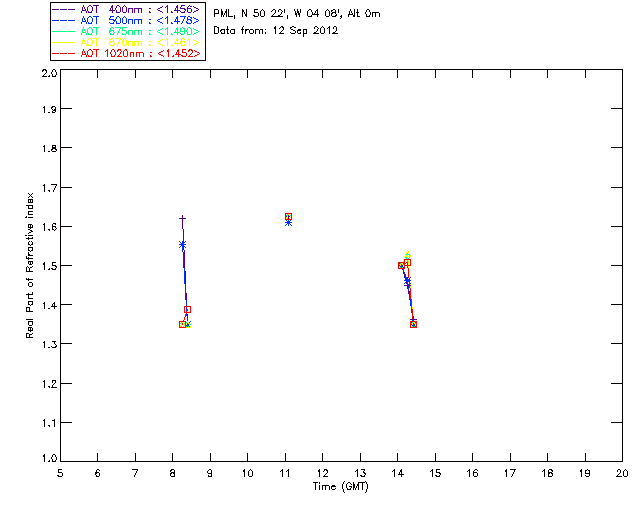Click the x-axis tick label 15
This screenshot has height=512, width=640.
click(435, 473)
